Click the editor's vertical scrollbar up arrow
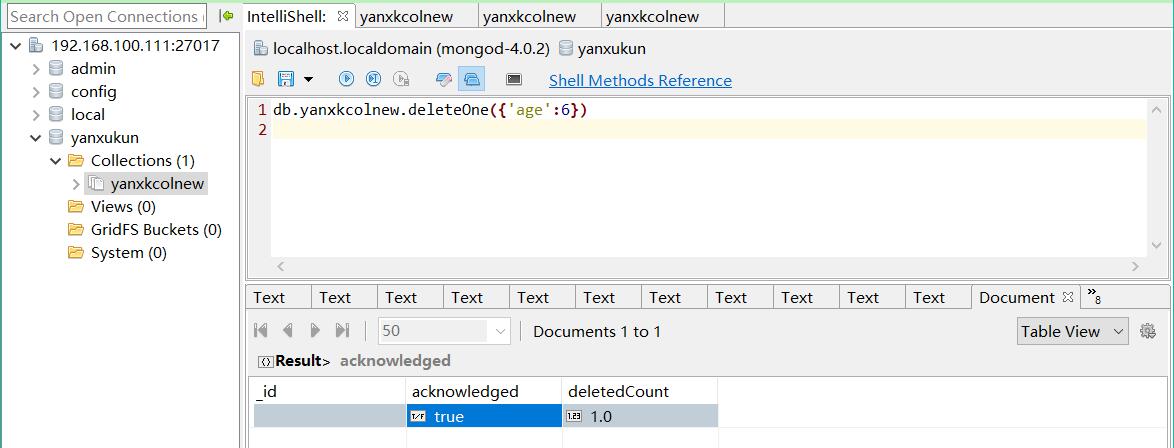Viewport: 1174px width, 448px height. [1157, 110]
